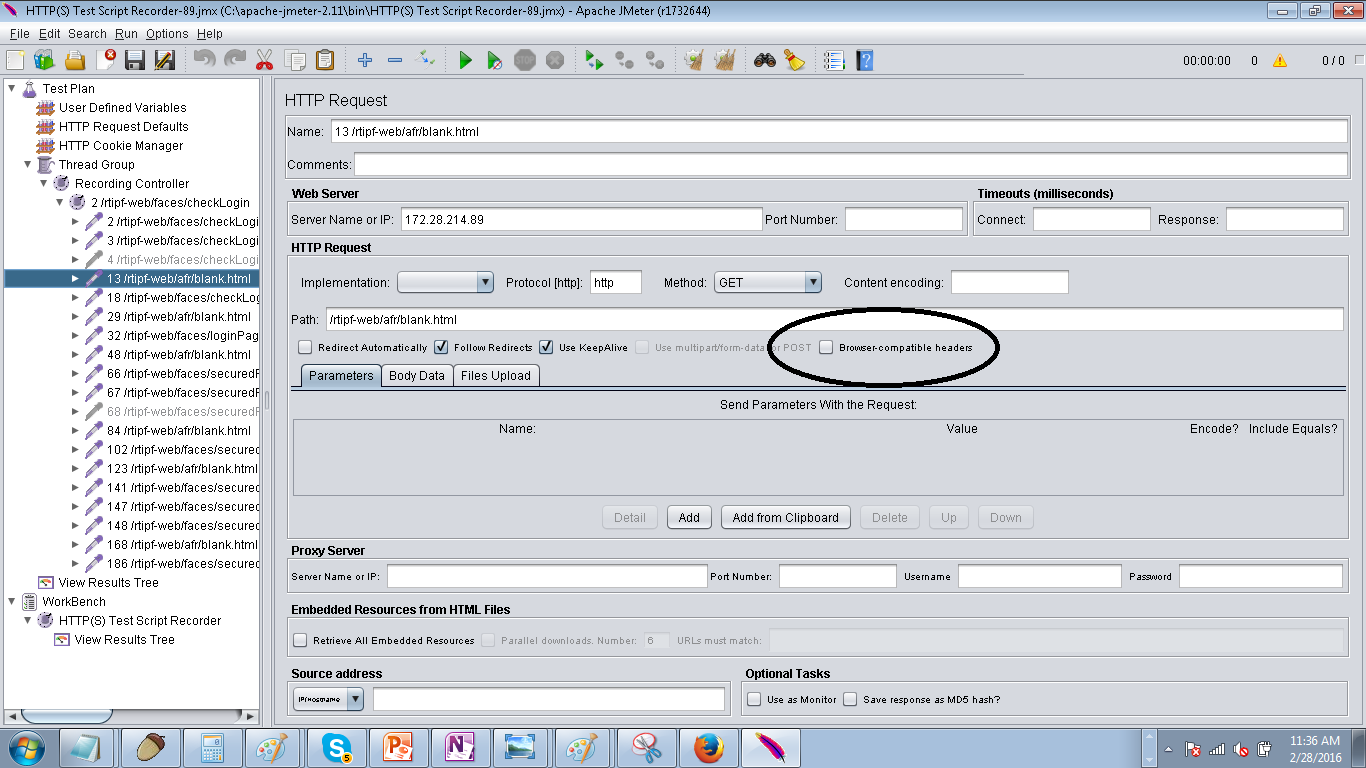
Task: Save the test plan using the disk icon
Action: [x=133, y=60]
